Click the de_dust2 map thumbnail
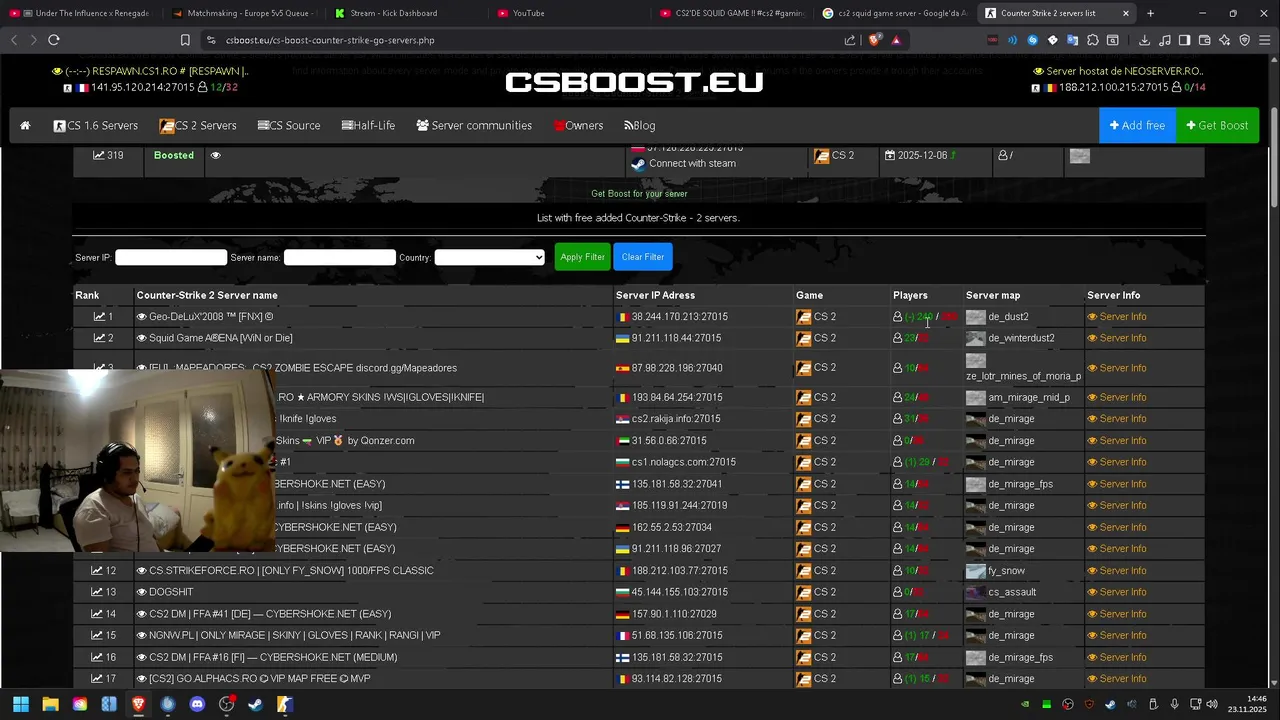This screenshot has height=720, width=1280. coord(976,317)
